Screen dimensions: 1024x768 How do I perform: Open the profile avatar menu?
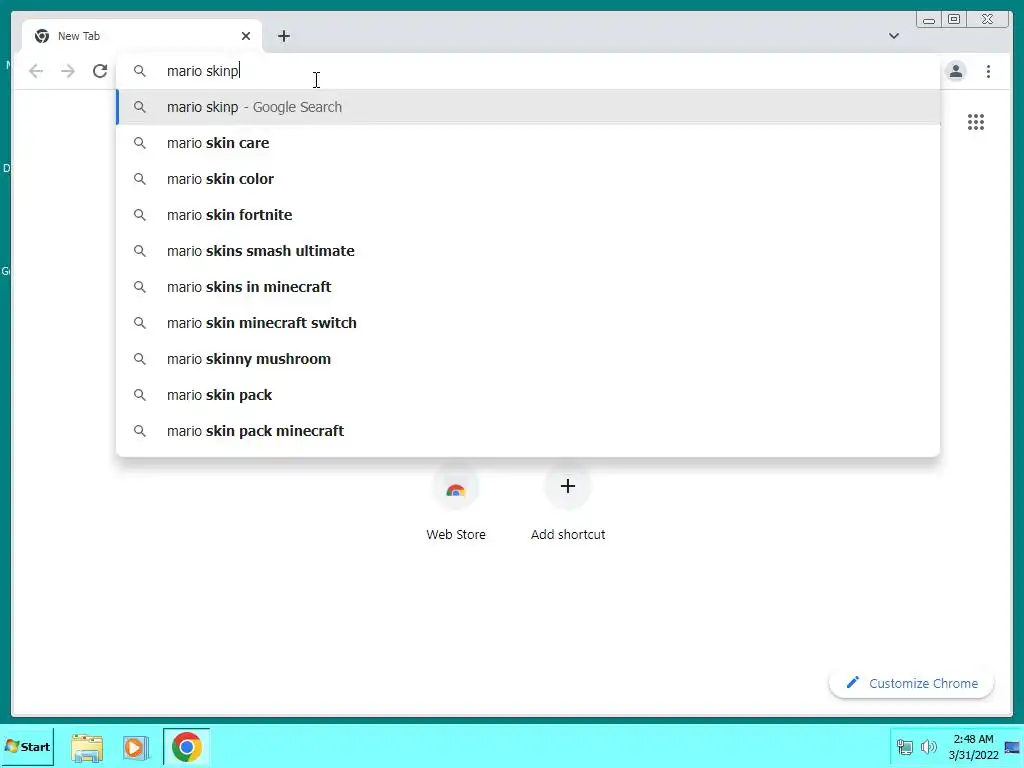(955, 71)
